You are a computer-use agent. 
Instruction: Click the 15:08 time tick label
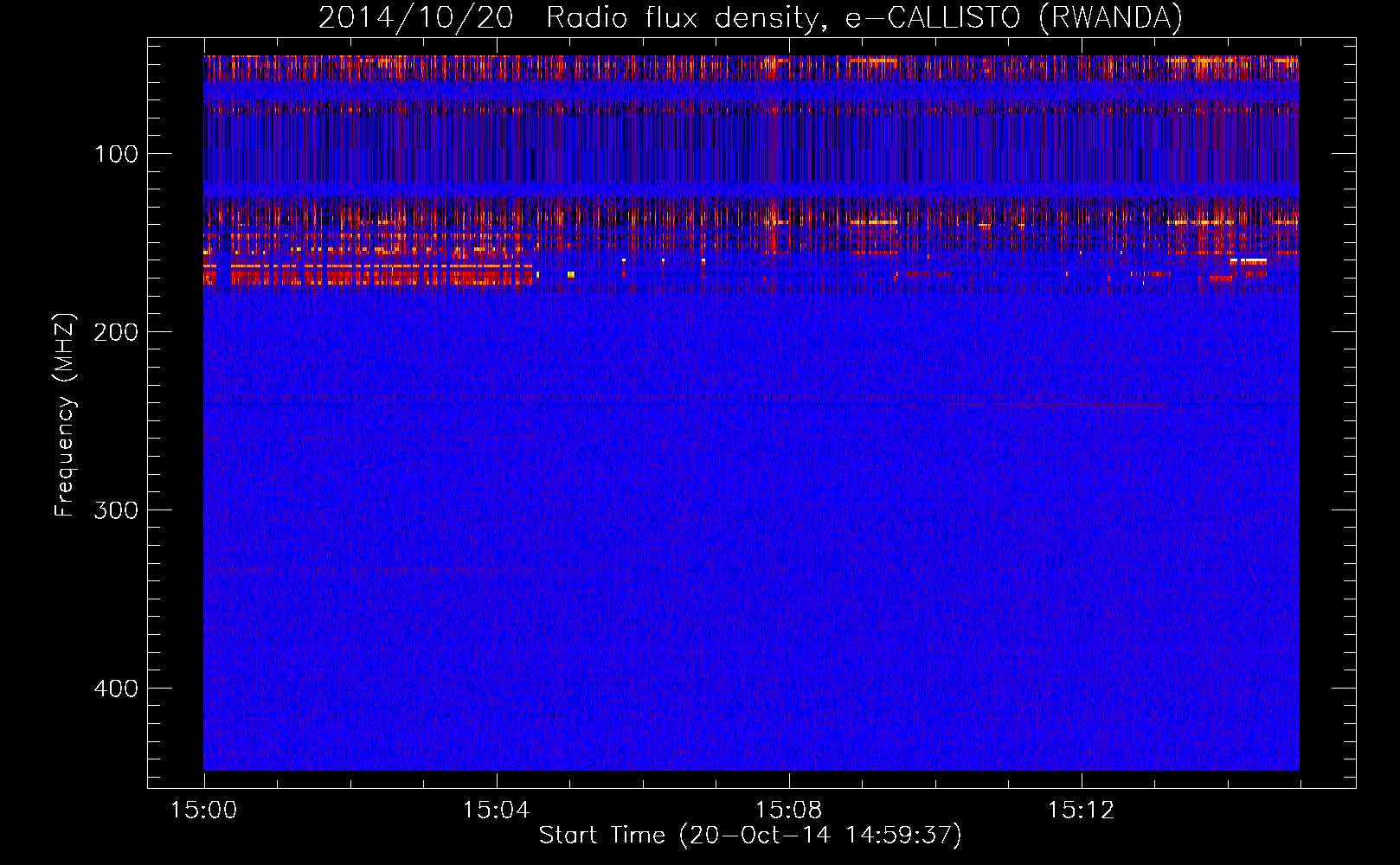click(x=788, y=811)
